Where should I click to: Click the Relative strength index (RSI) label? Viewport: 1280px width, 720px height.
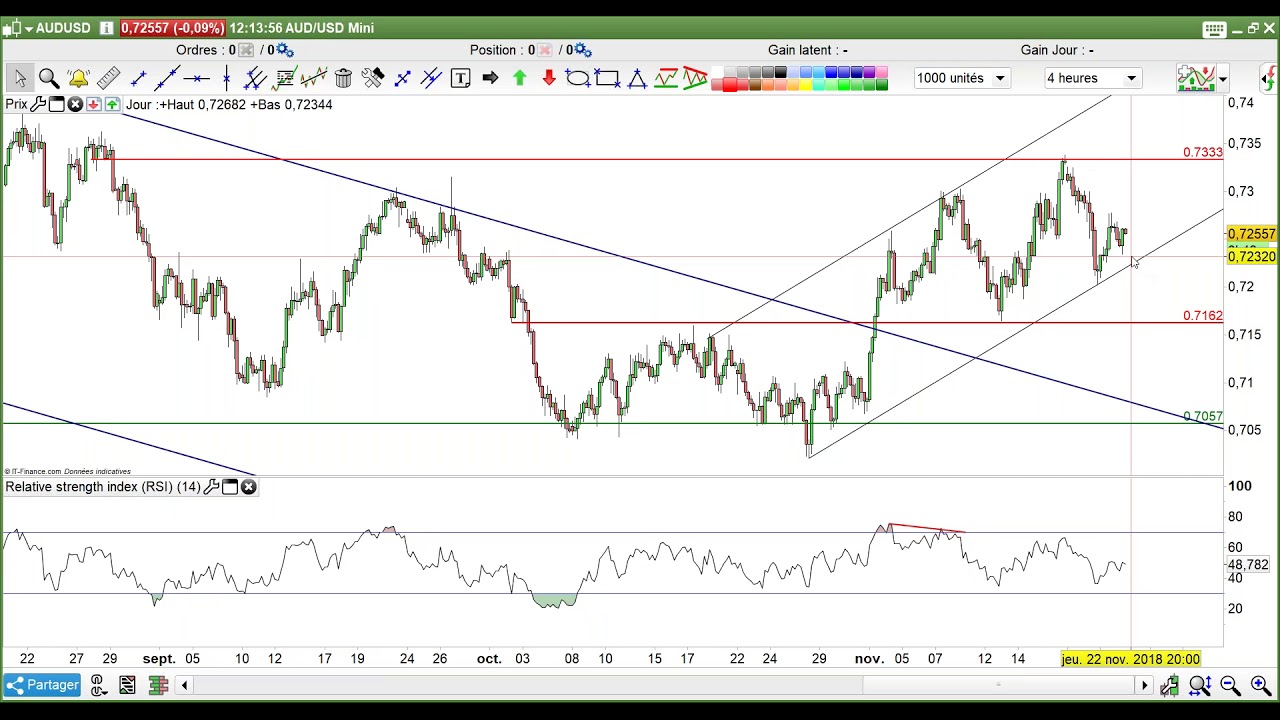[x=103, y=487]
